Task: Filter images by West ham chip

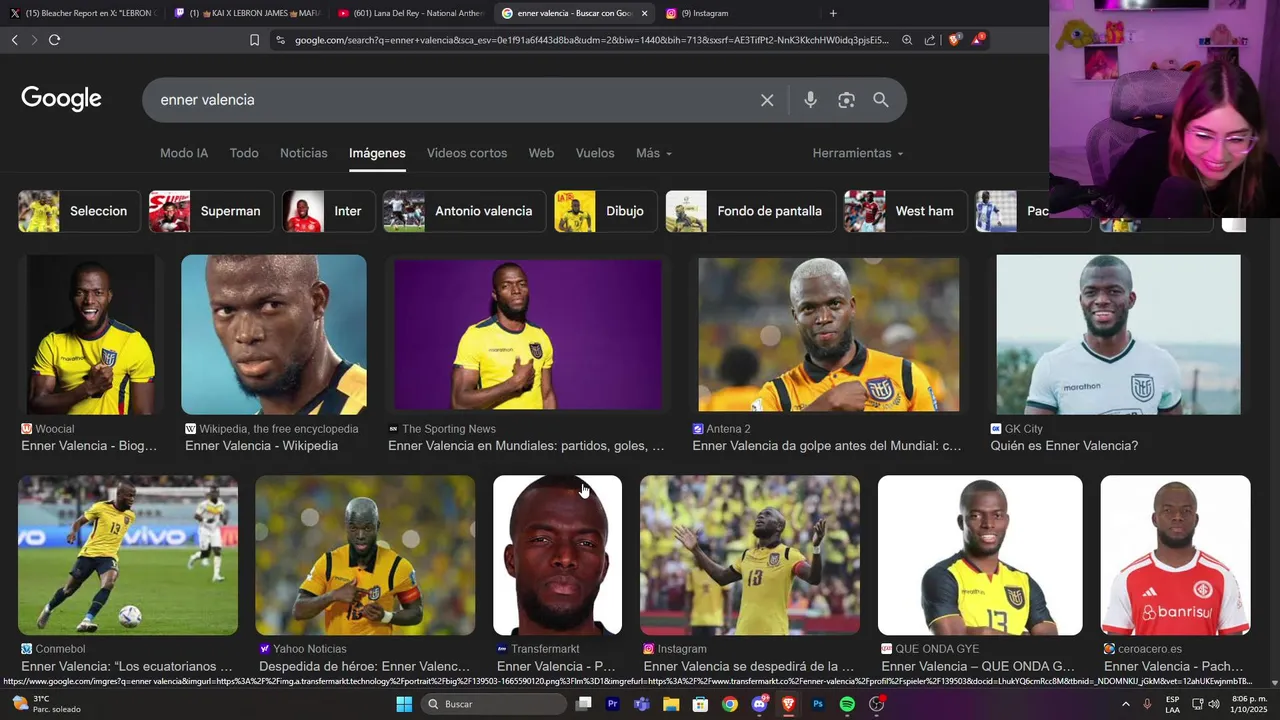Action: pos(905,211)
